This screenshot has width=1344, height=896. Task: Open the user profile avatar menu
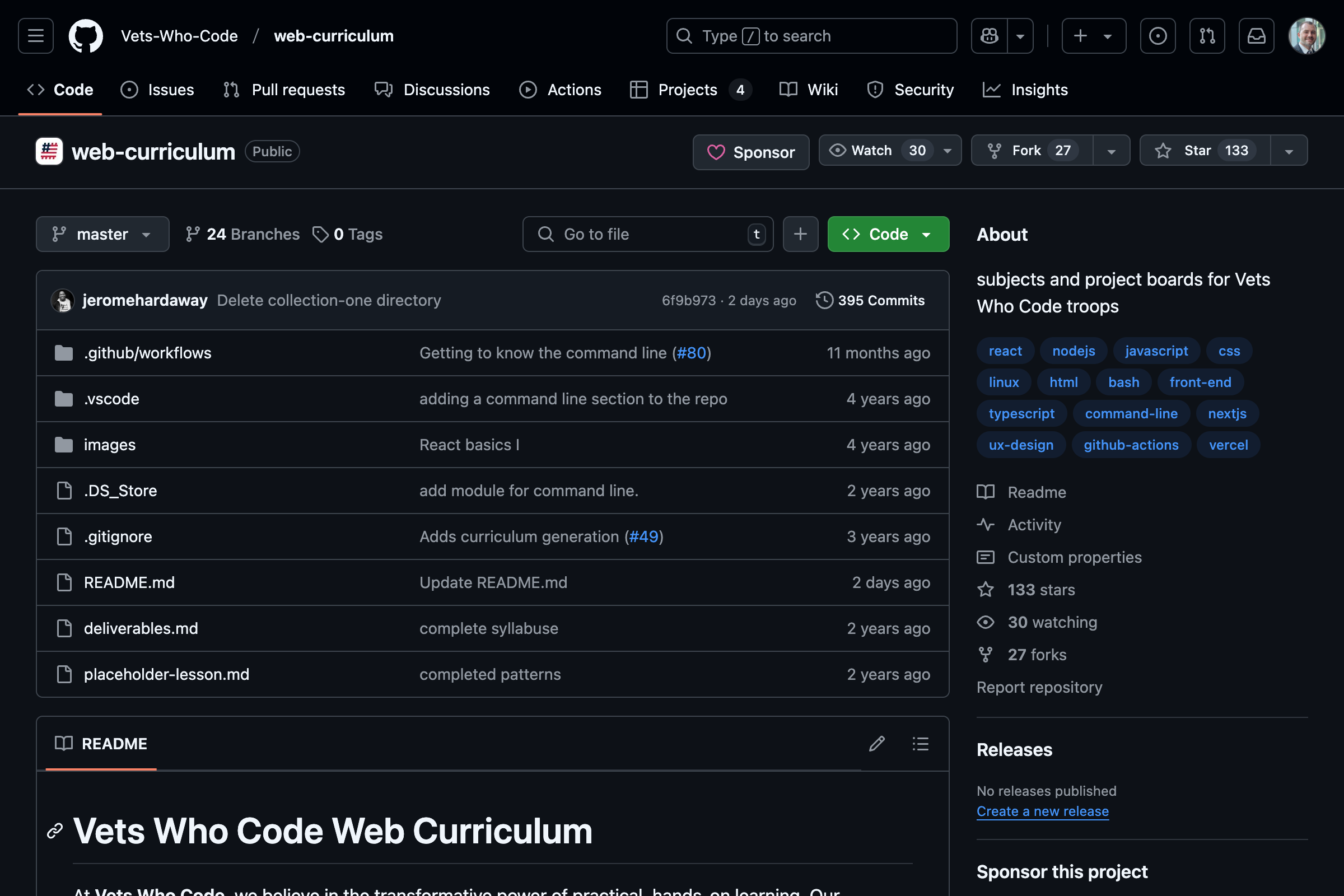coord(1306,36)
